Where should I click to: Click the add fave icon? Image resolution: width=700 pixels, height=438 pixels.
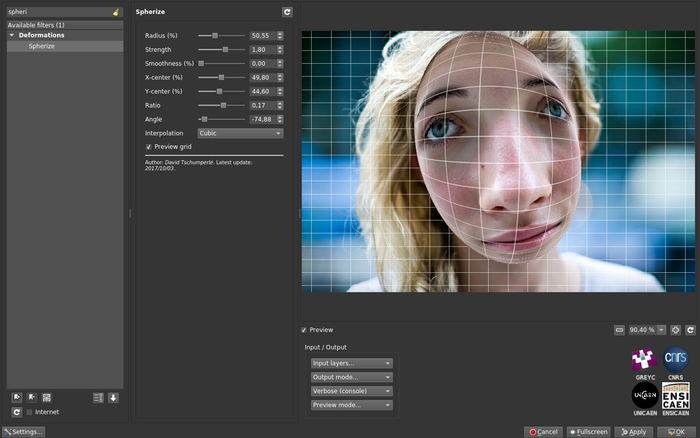click(17, 397)
